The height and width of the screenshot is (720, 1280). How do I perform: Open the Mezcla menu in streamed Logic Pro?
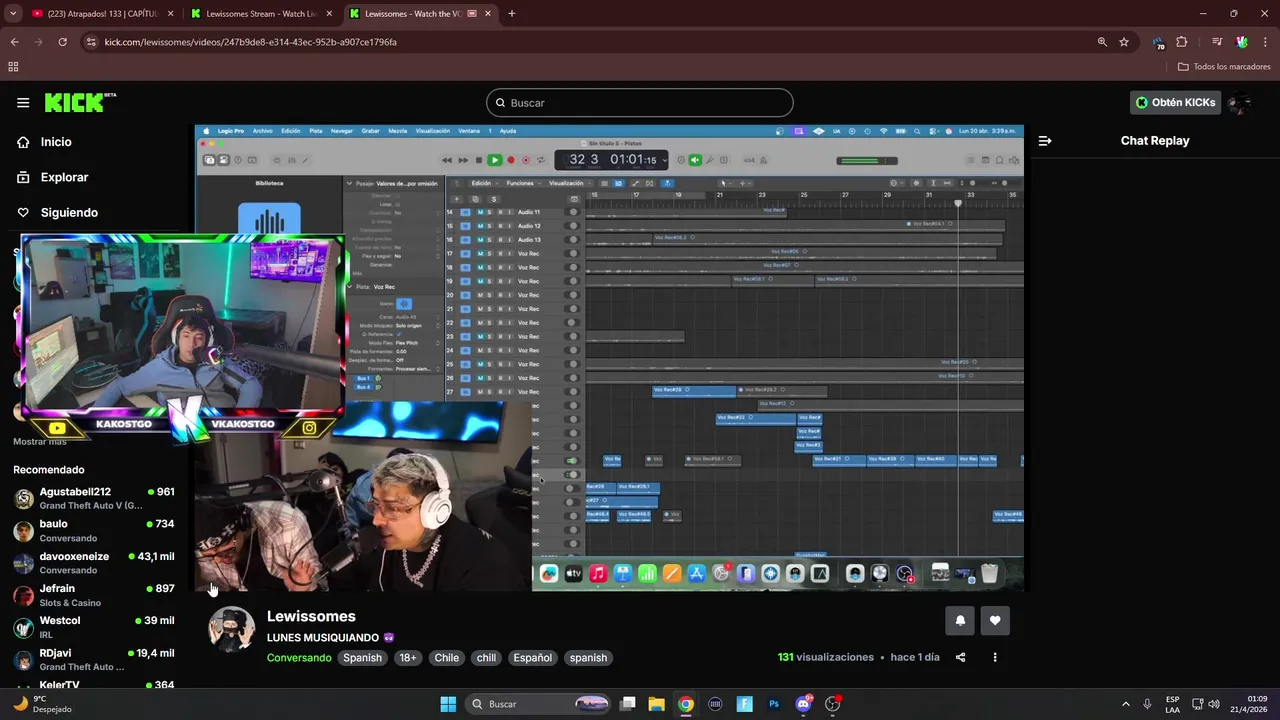click(x=397, y=131)
